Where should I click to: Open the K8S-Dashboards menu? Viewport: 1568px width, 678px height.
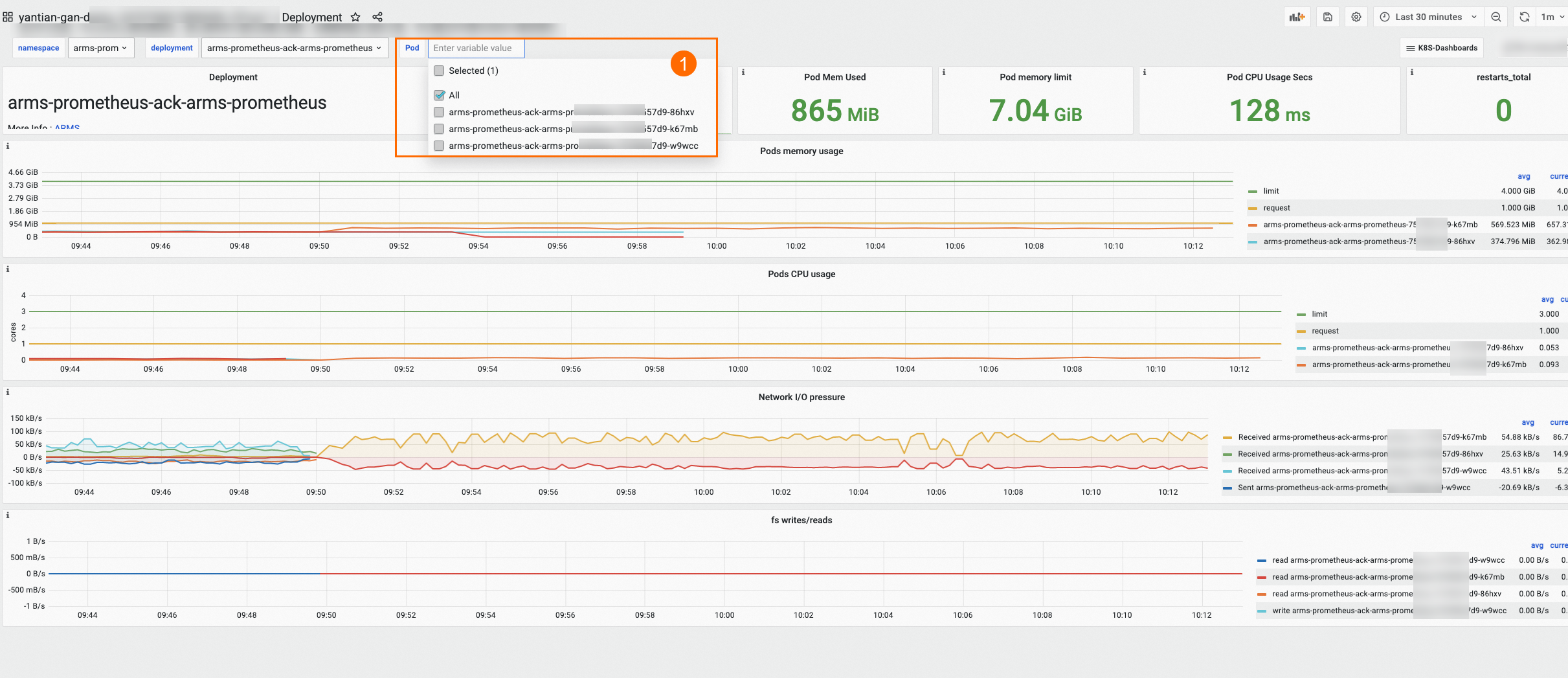pos(1442,47)
